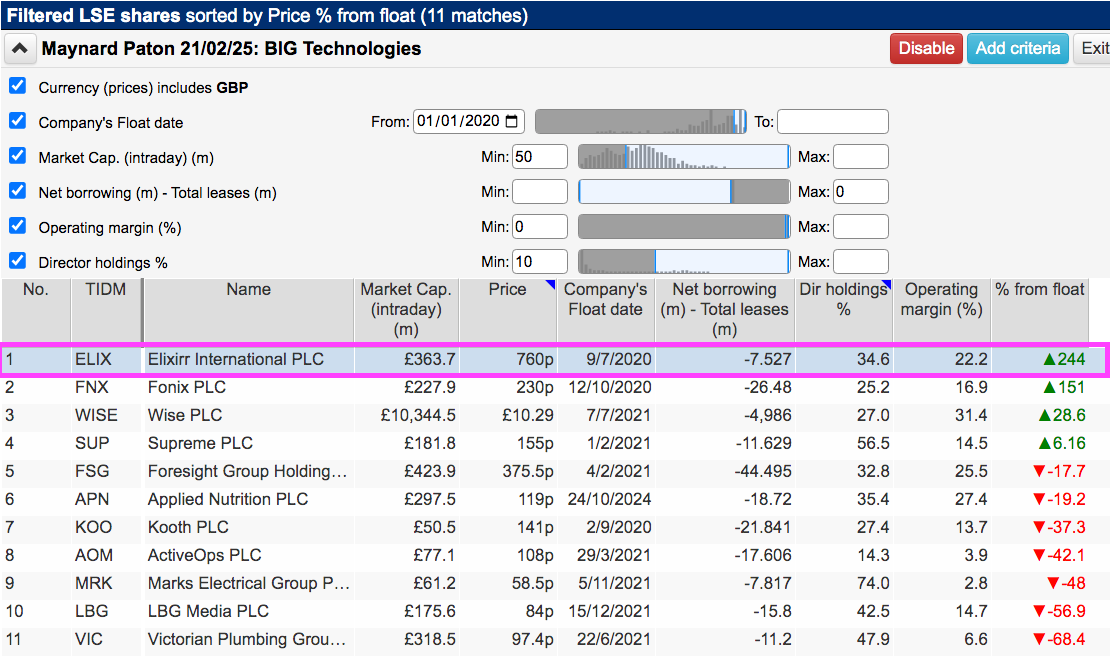This screenshot has height=660, width=1110.
Task: Uncheck the Currency (prices) includes GBP criterion
Action: [x=18, y=86]
